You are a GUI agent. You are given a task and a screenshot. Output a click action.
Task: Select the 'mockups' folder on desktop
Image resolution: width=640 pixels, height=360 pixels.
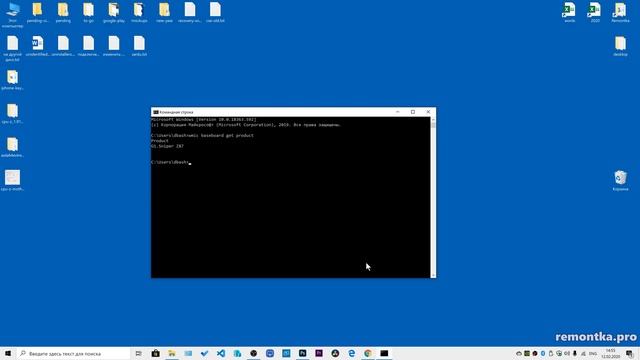[x=139, y=12]
